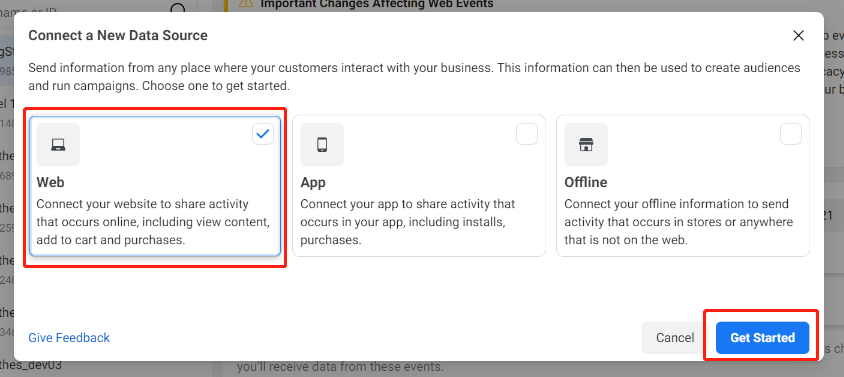Click the Cancel button
The image size is (844, 377).
(x=674, y=338)
